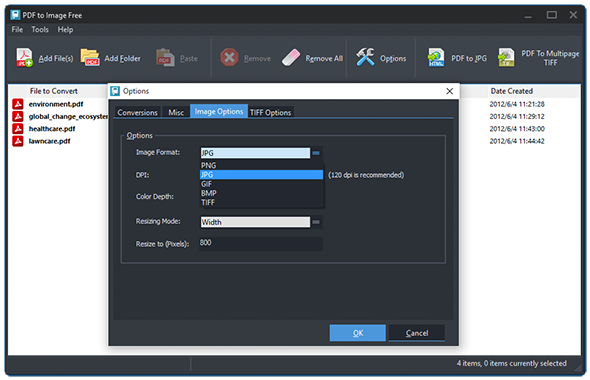Click the PDF to JPG icon
This screenshot has width=590, height=380.
click(436, 58)
